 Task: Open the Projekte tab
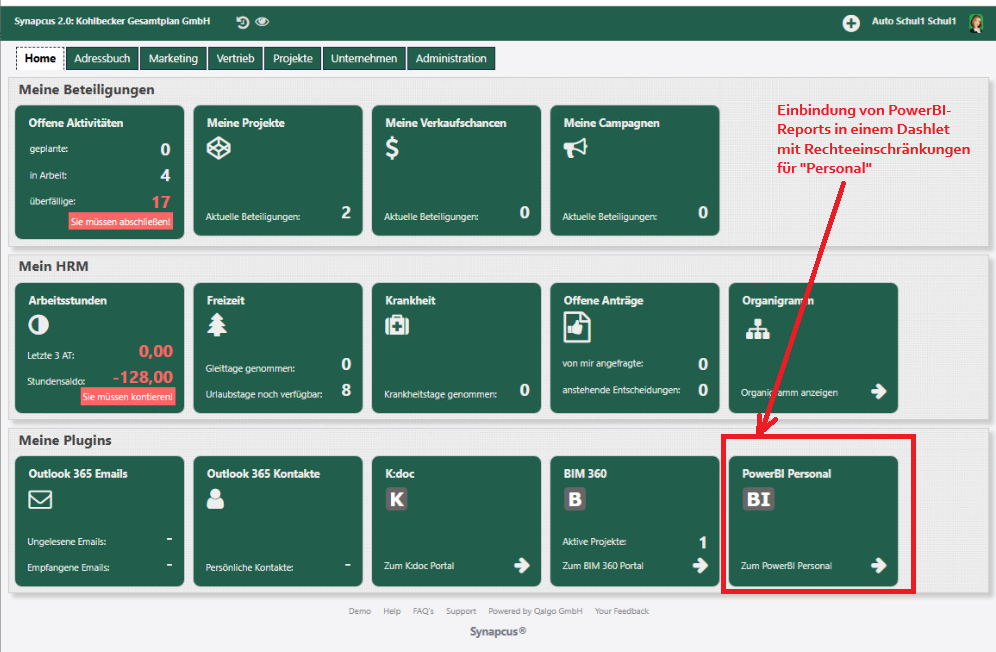coord(293,58)
